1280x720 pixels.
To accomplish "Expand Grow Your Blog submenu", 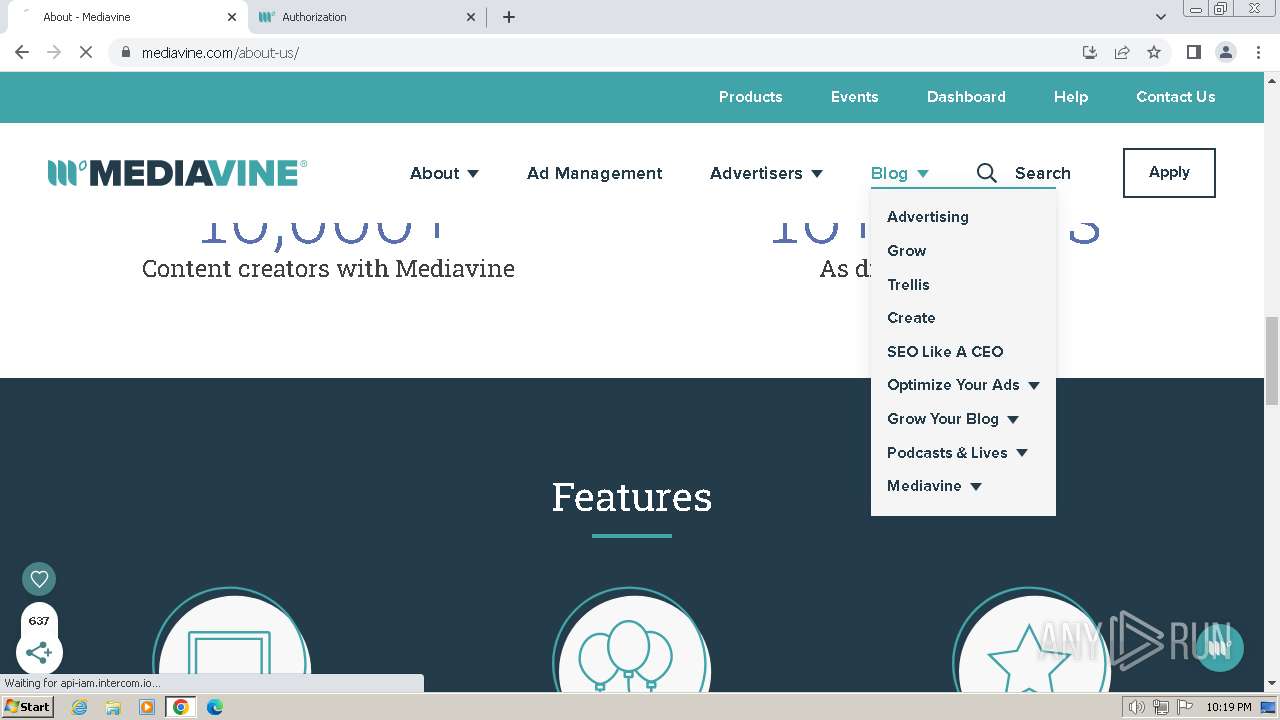I will point(1013,419).
